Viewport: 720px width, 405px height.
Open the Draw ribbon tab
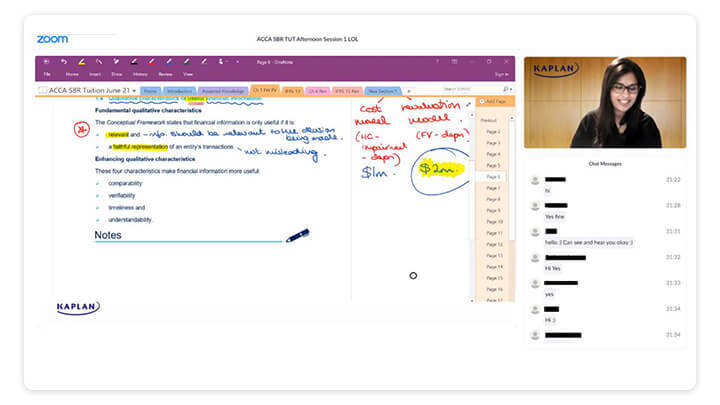(x=117, y=74)
